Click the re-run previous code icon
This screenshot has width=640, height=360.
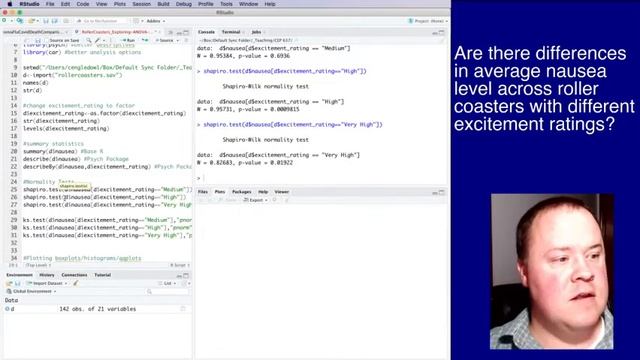tap(144, 40)
